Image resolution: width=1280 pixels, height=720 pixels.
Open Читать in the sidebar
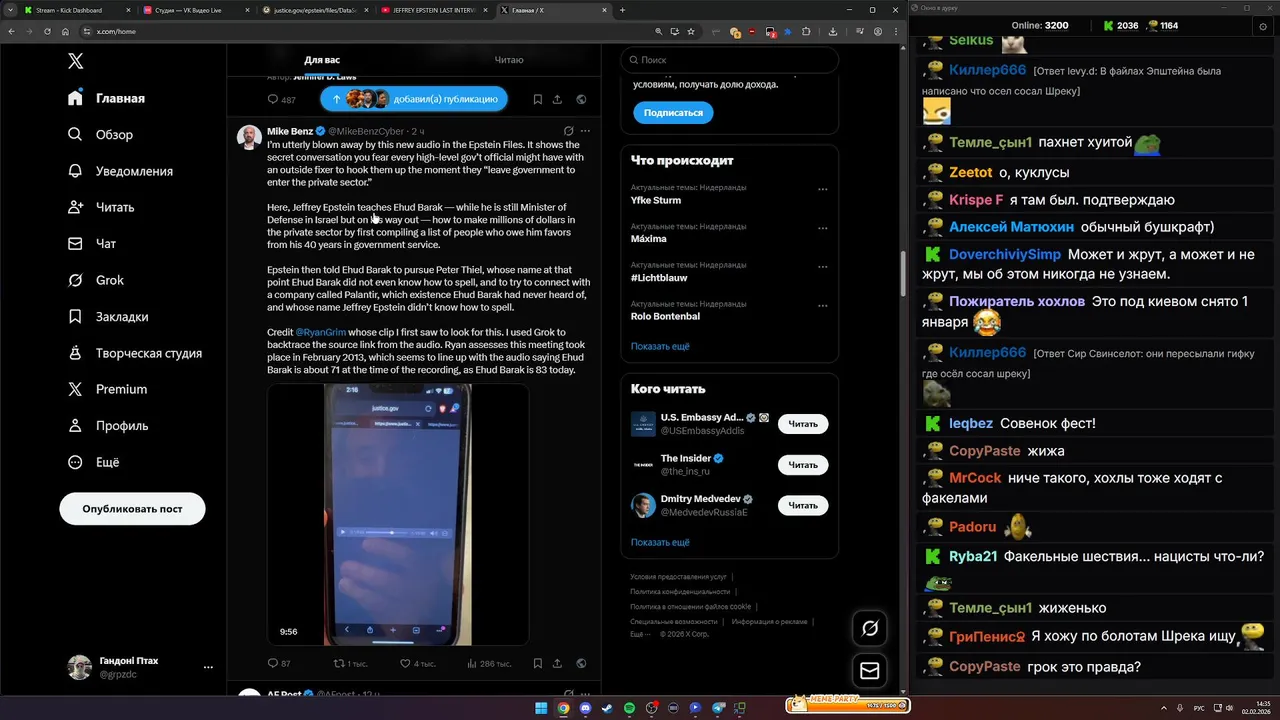[100, 207]
